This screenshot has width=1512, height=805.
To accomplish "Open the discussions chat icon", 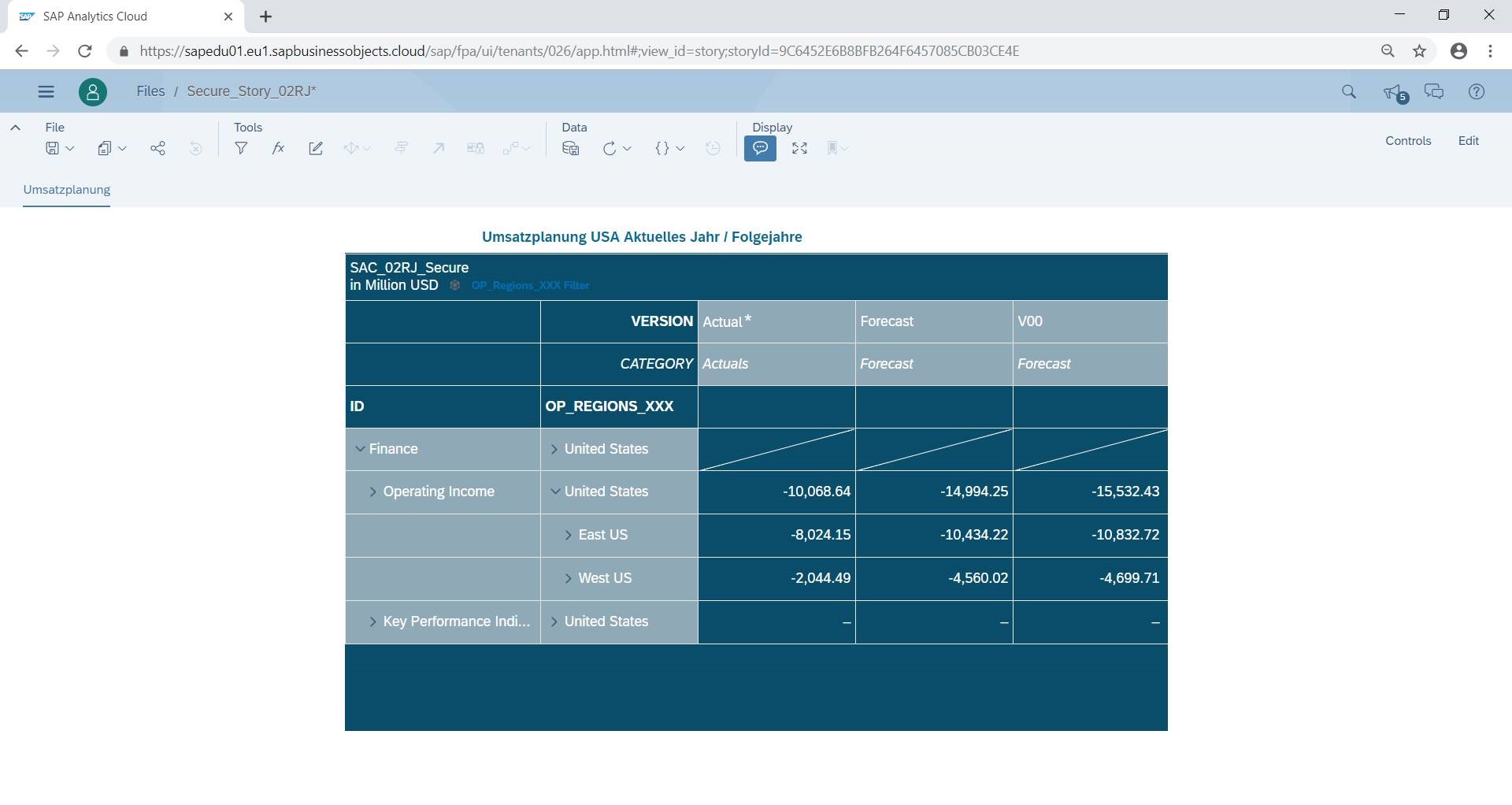I will click(1434, 92).
